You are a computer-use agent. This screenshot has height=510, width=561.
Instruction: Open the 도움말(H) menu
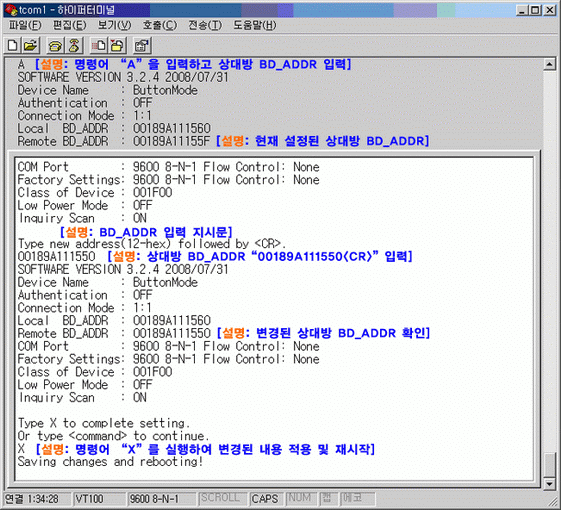pos(255,25)
